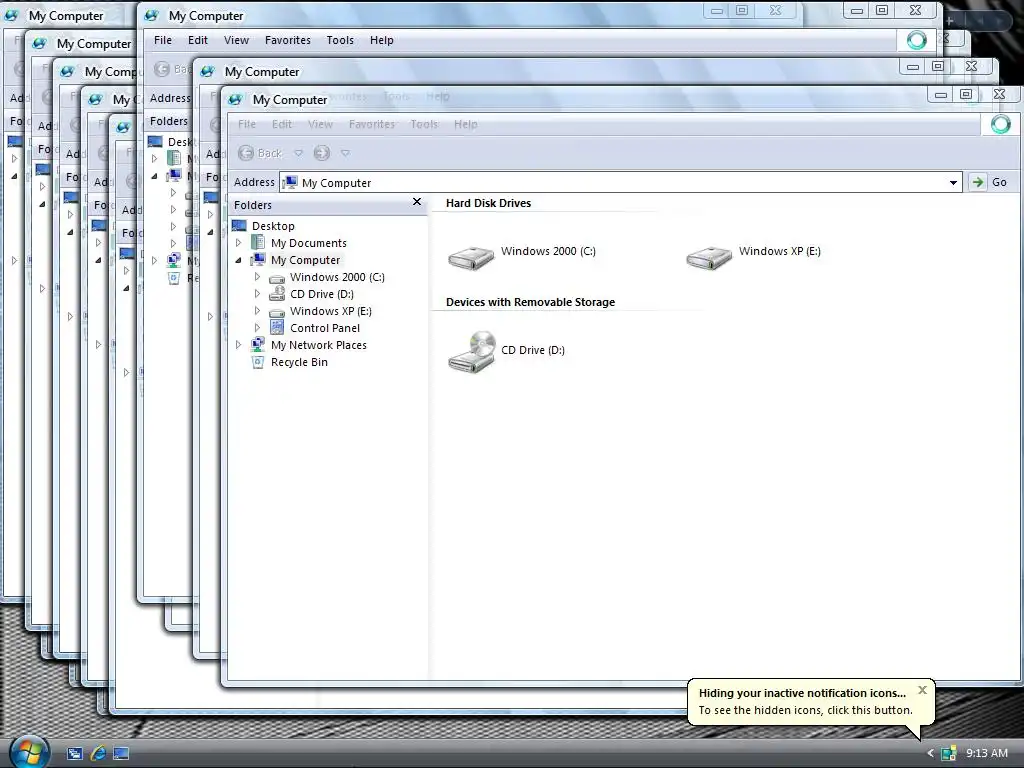The width and height of the screenshot is (1024, 768).
Task: Click the 9:13 AM clock
Action: click(x=987, y=753)
